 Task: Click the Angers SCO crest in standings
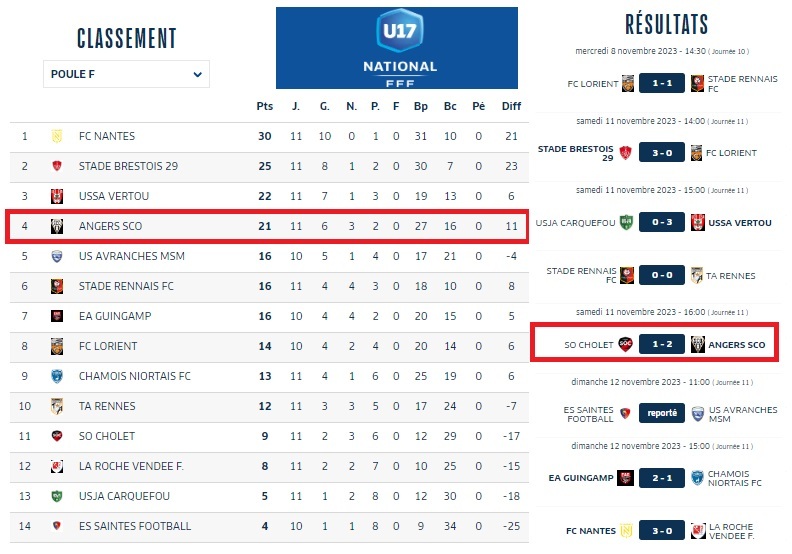pos(57,226)
